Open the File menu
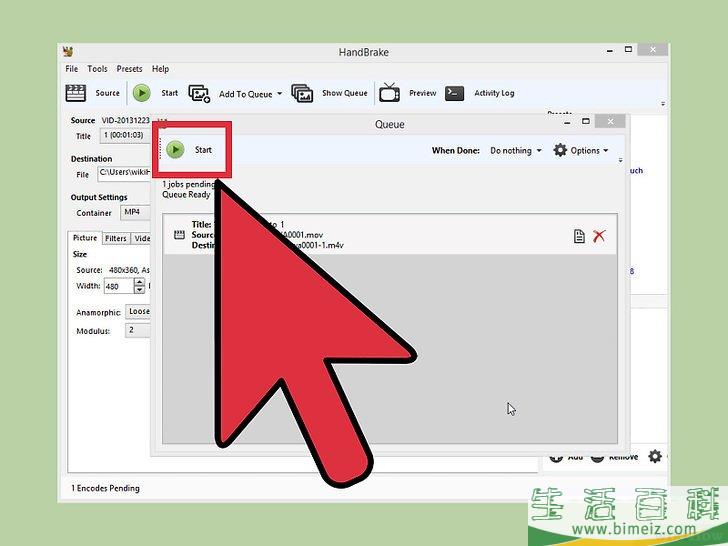This screenshot has width=728, height=546. pos(72,69)
